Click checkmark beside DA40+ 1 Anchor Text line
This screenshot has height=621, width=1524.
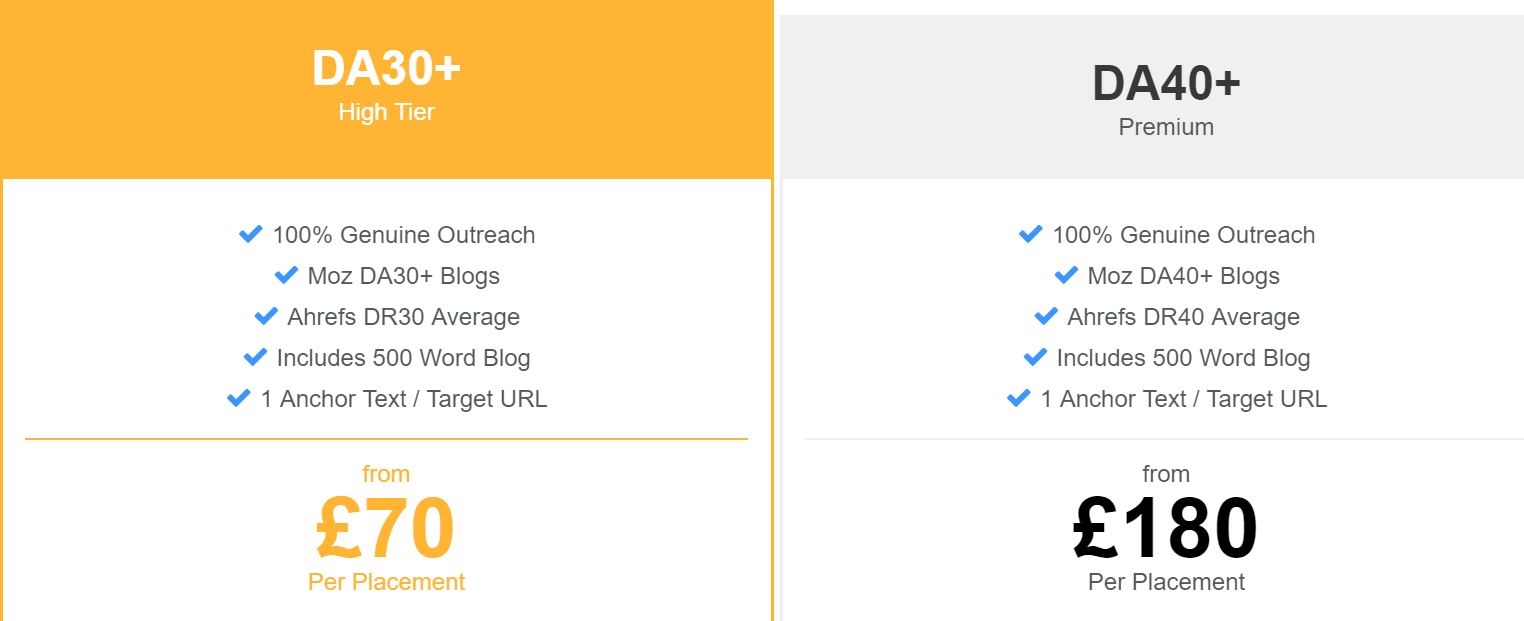(x=1019, y=398)
